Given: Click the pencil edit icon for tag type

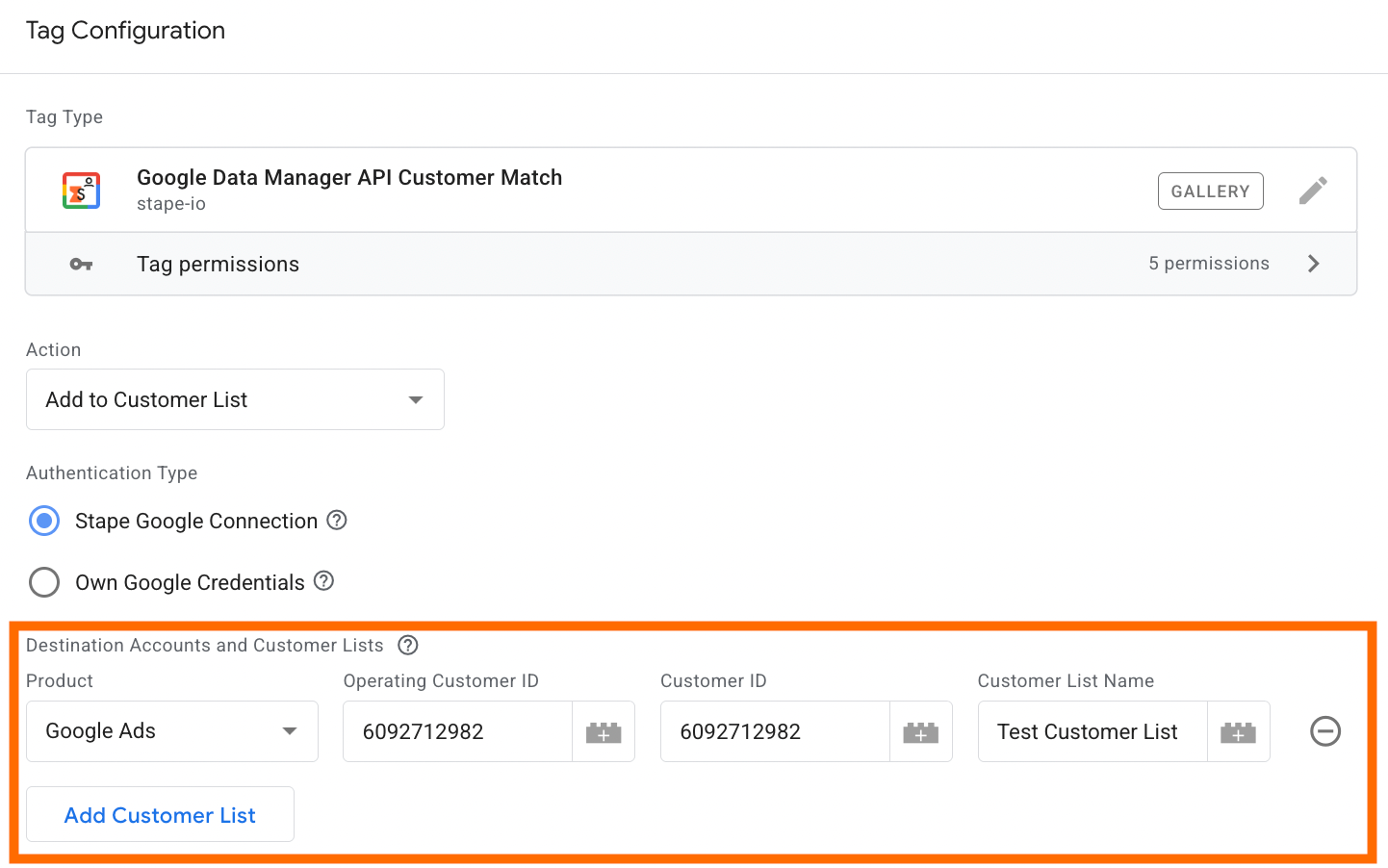Looking at the screenshot, I should point(1313,191).
